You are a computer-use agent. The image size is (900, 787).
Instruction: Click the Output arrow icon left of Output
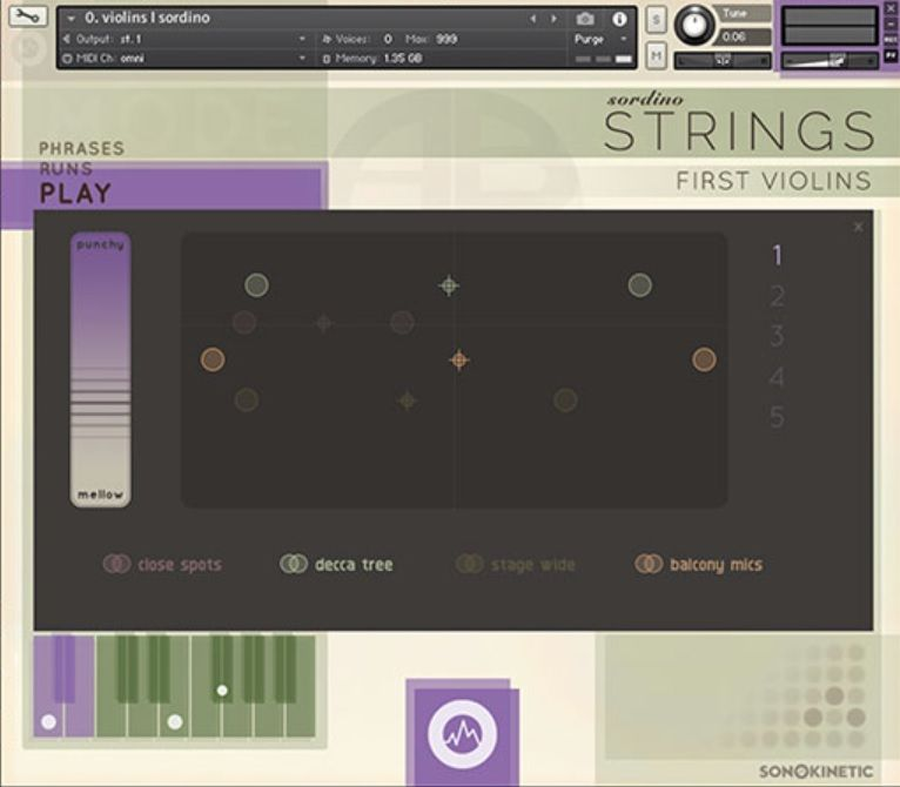tap(67, 39)
